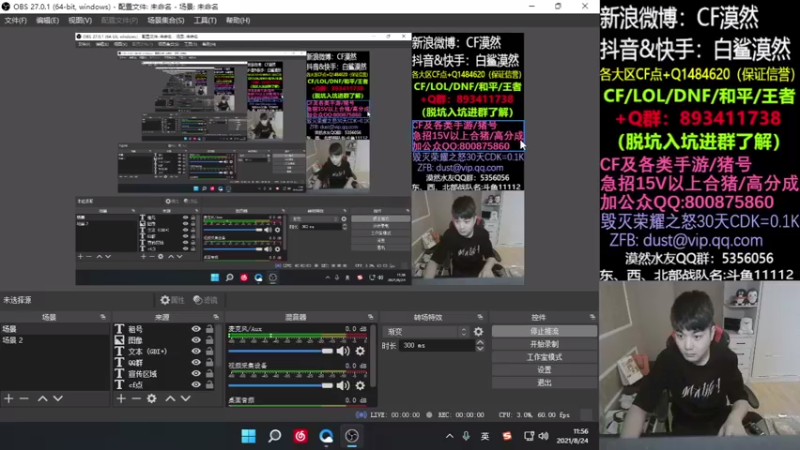
Task: Click 退出 to exit OBS
Action: point(544,383)
